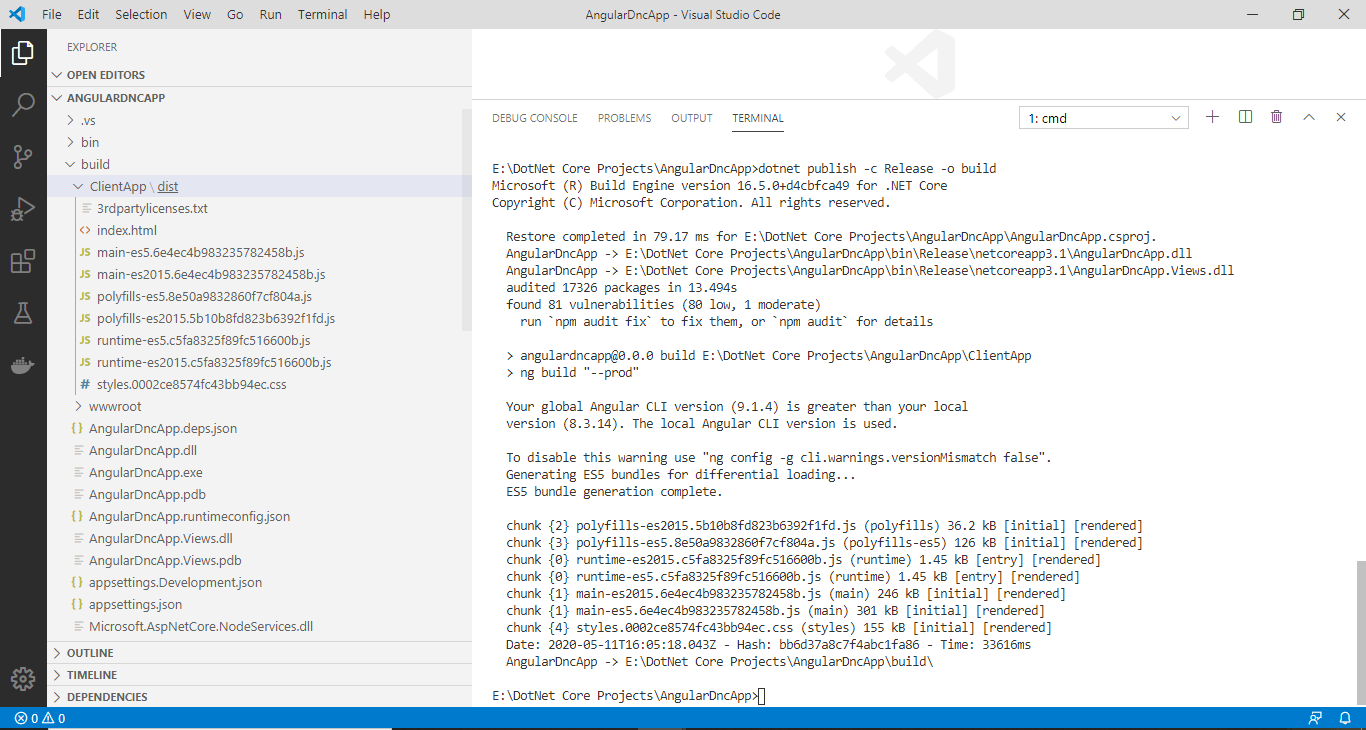Open errors and warnings count in status bar
The height and width of the screenshot is (730, 1366).
(40, 718)
